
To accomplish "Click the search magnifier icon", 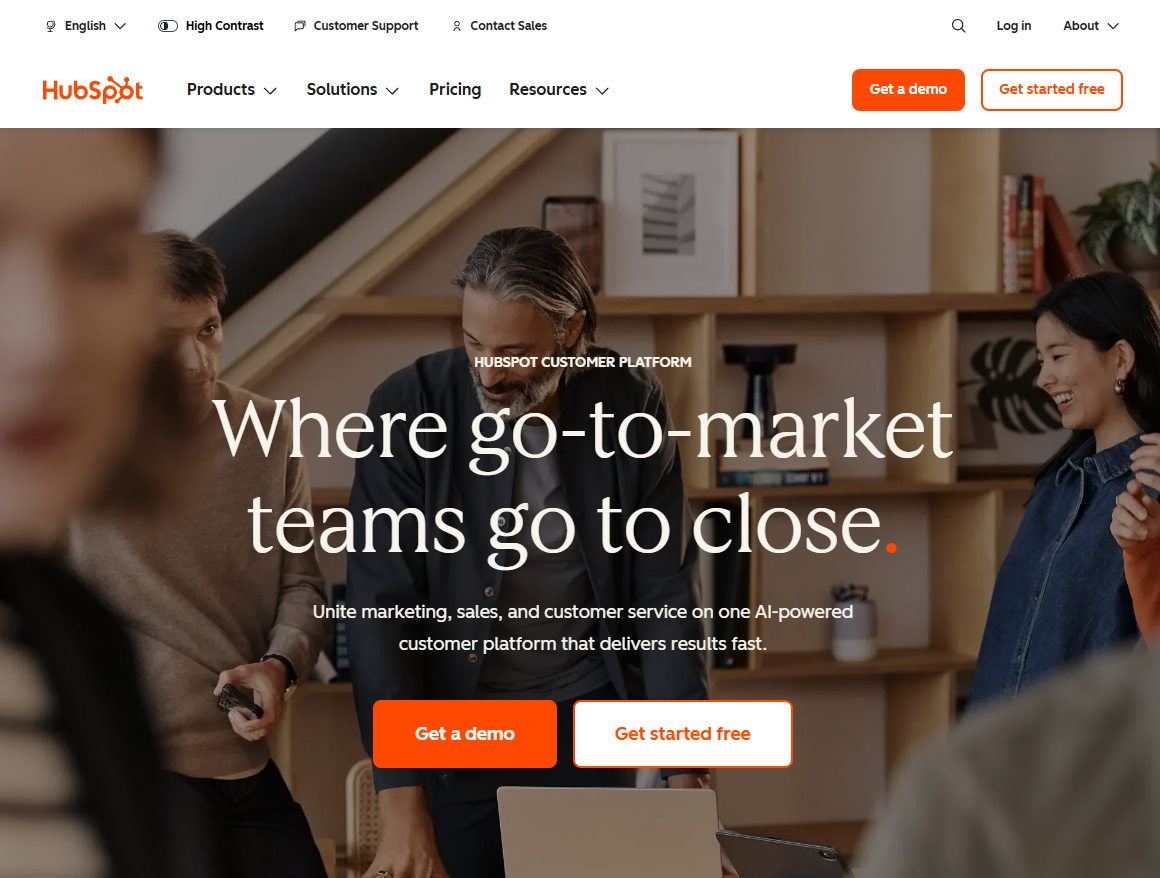I will click(958, 26).
